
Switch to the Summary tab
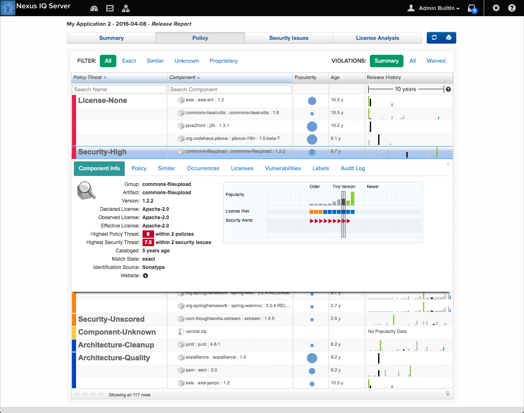[x=111, y=38]
